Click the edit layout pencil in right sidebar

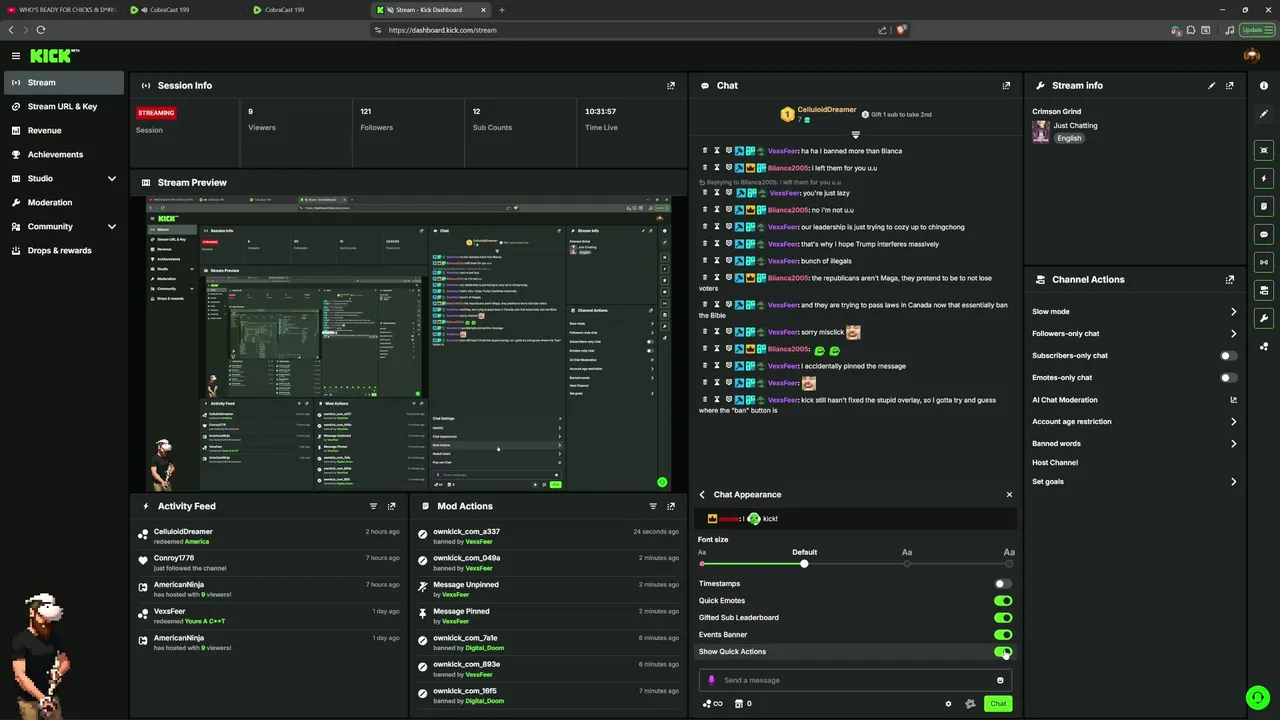click(1264, 114)
